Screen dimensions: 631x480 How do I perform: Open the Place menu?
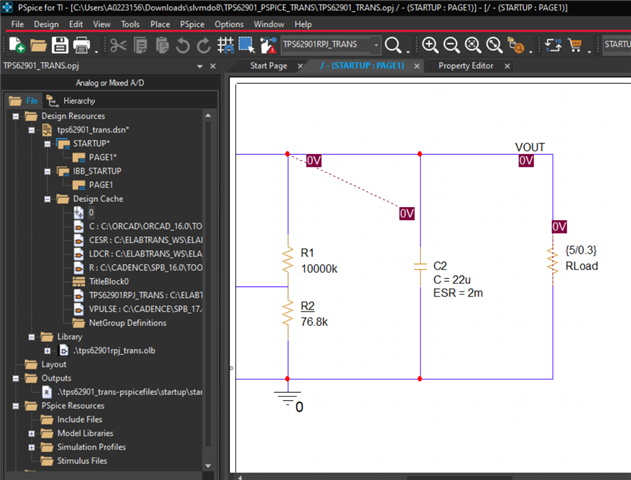[159, 23]
